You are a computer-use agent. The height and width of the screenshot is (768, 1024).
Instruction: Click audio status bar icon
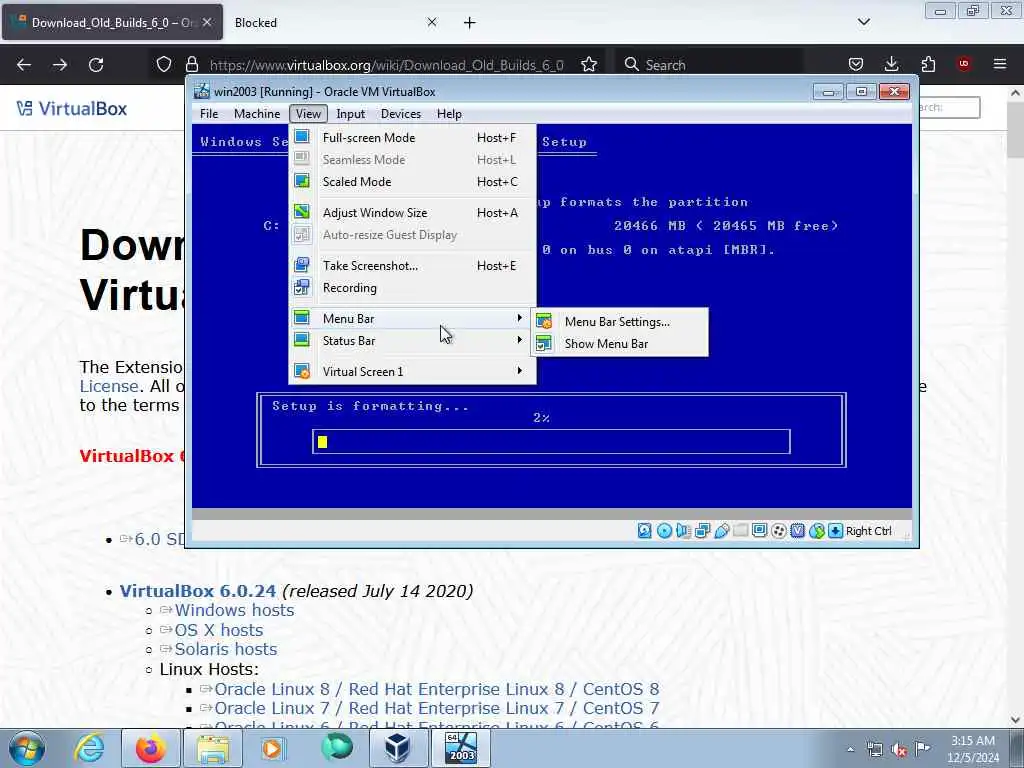(x=683, y=531)
